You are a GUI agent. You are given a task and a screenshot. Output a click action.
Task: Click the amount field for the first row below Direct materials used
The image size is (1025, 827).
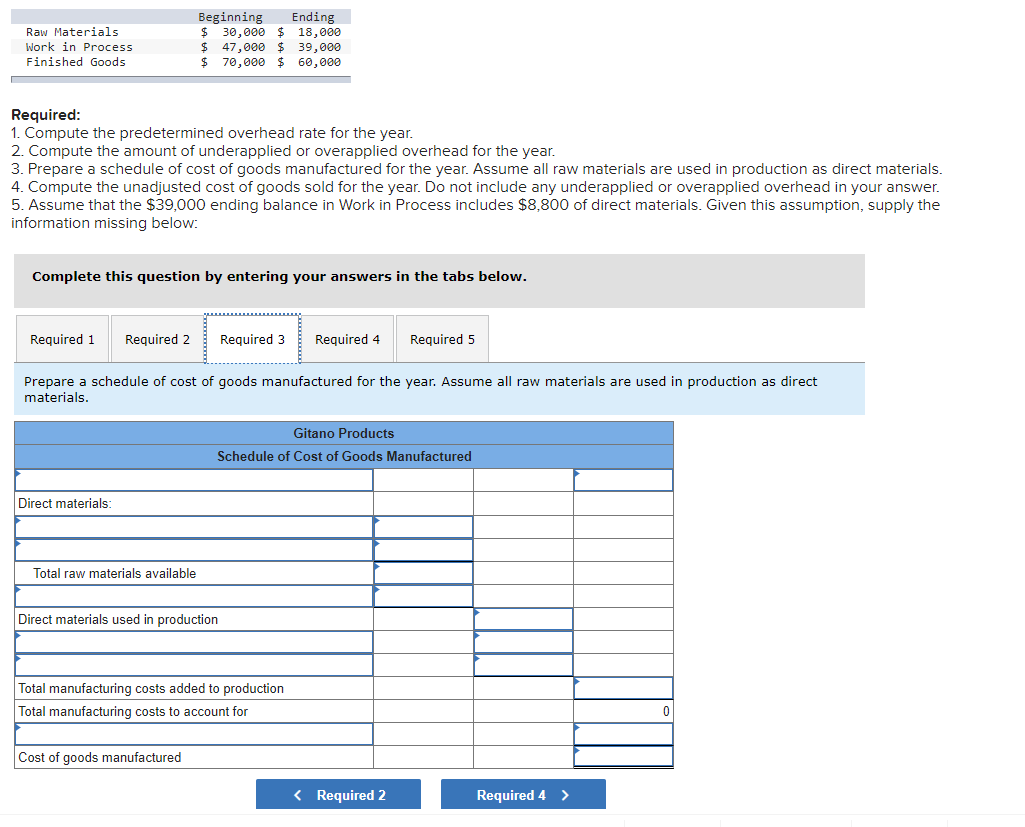[x=524, y=642]
